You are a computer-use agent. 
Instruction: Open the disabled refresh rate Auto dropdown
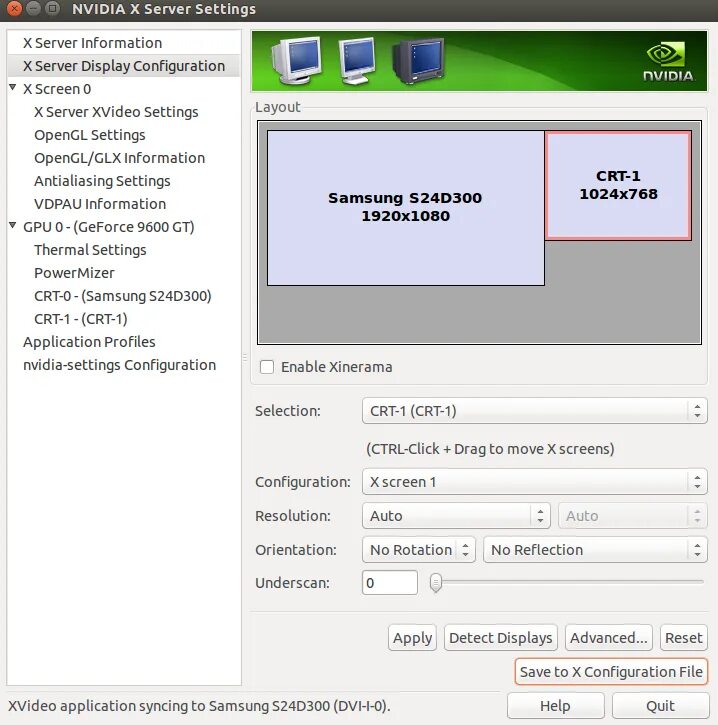[x=632, y=516]
